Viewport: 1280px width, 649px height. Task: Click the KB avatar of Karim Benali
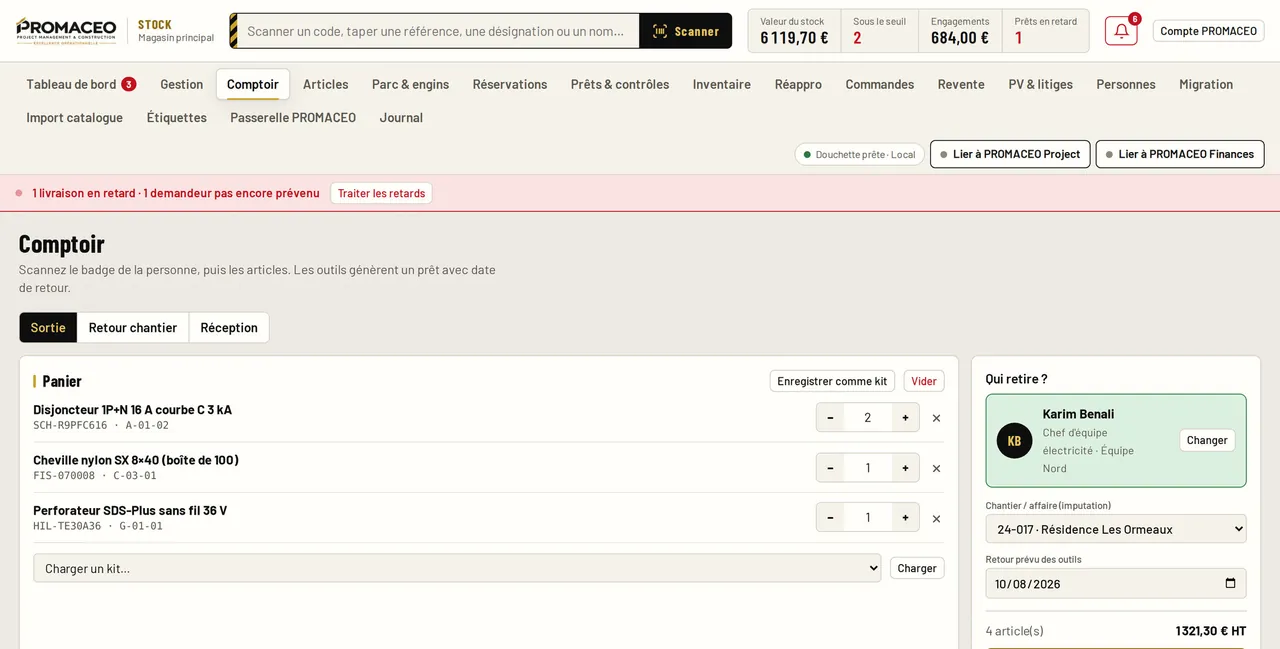pyautogui.click(x=1014, y=441)
